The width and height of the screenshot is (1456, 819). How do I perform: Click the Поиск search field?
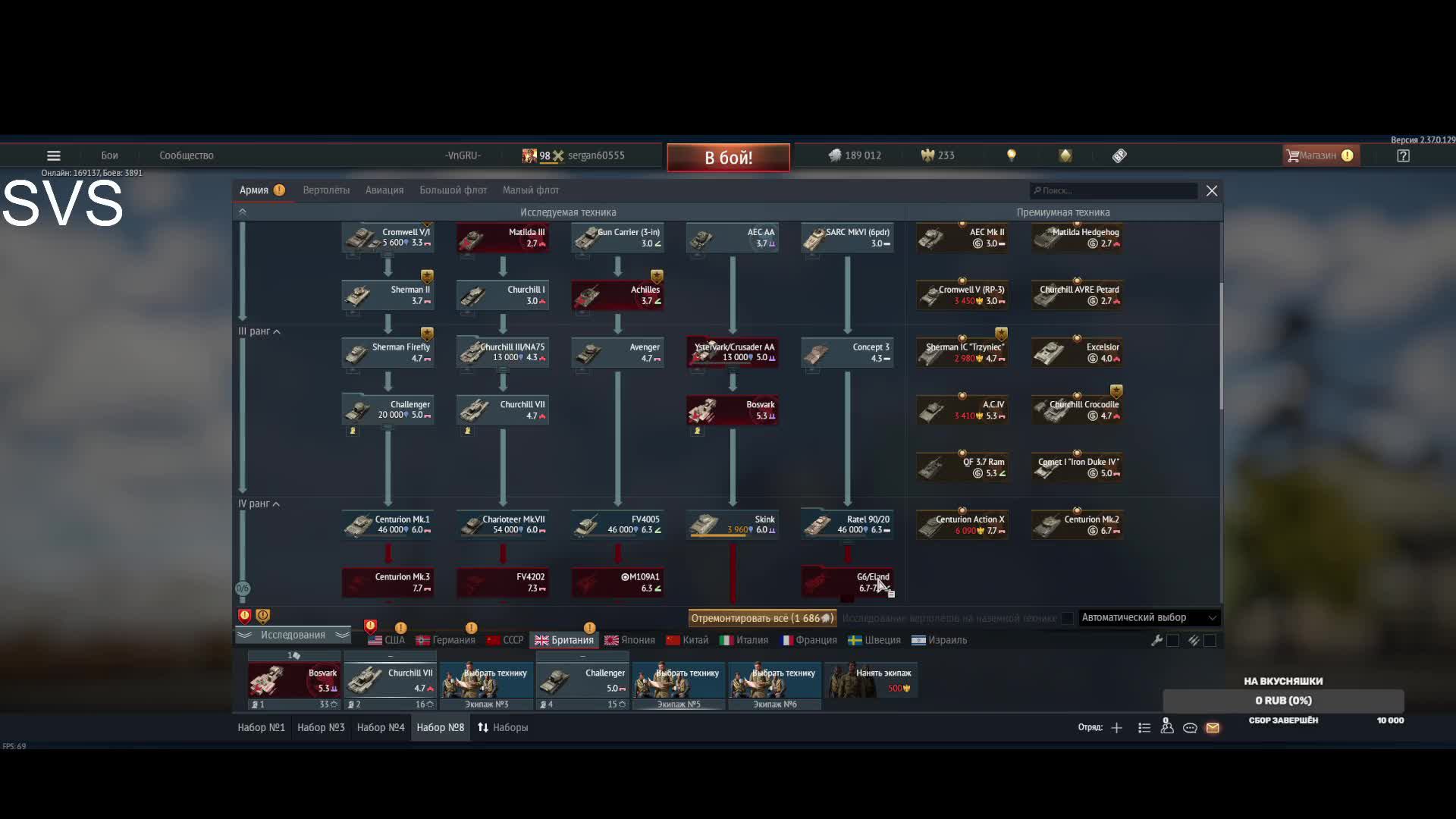pyautogui.click(x=1113, y=191)
